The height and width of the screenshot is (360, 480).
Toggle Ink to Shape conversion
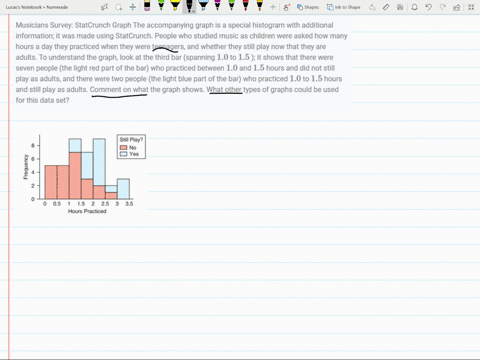[343, 7]
